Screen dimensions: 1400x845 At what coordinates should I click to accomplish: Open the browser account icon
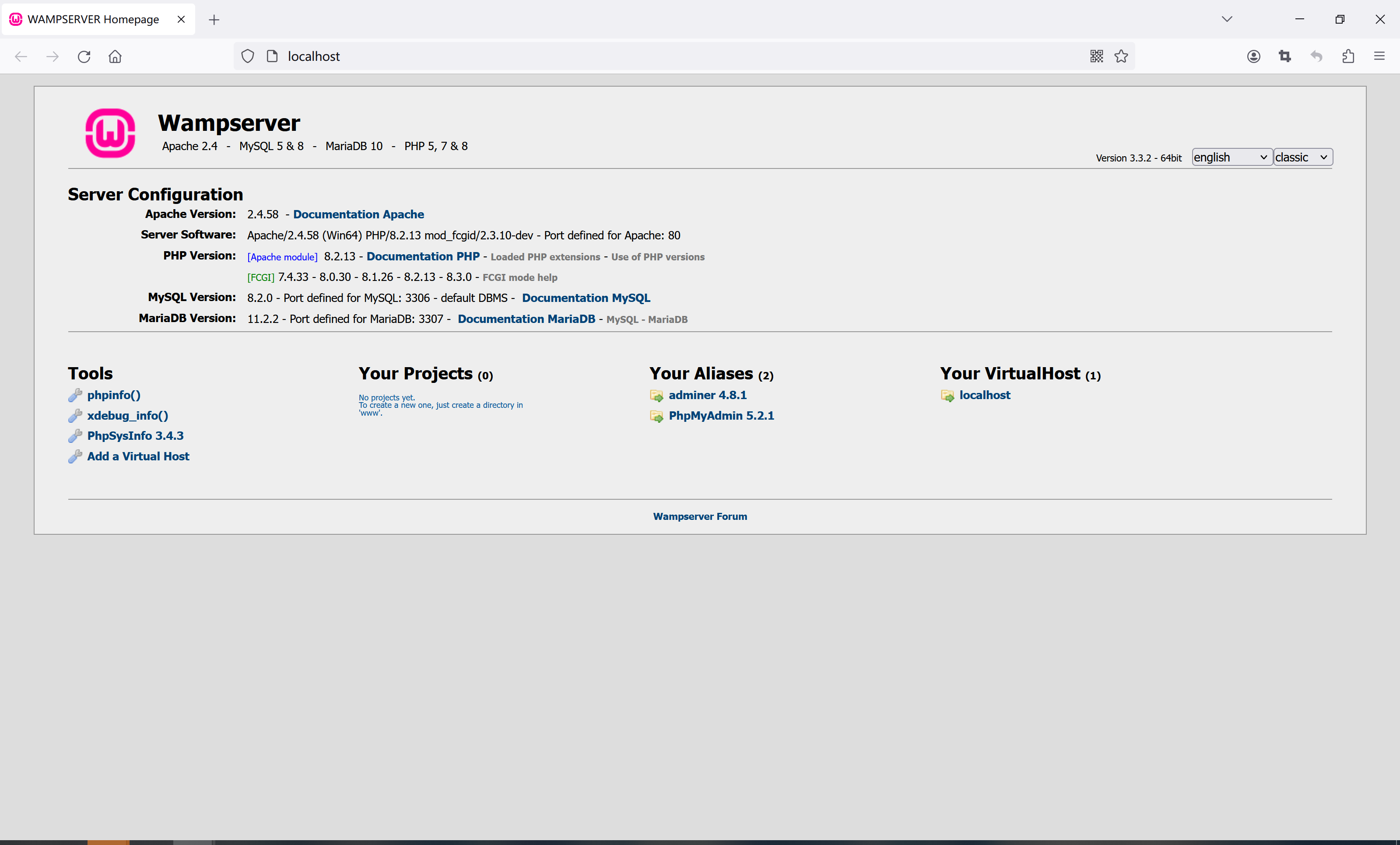pyautogui.click(x=1254, y=56)
